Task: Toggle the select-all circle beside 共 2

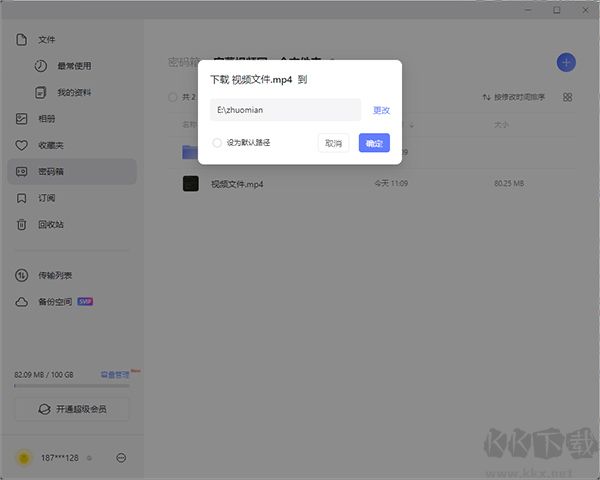Action: point(173,97)
